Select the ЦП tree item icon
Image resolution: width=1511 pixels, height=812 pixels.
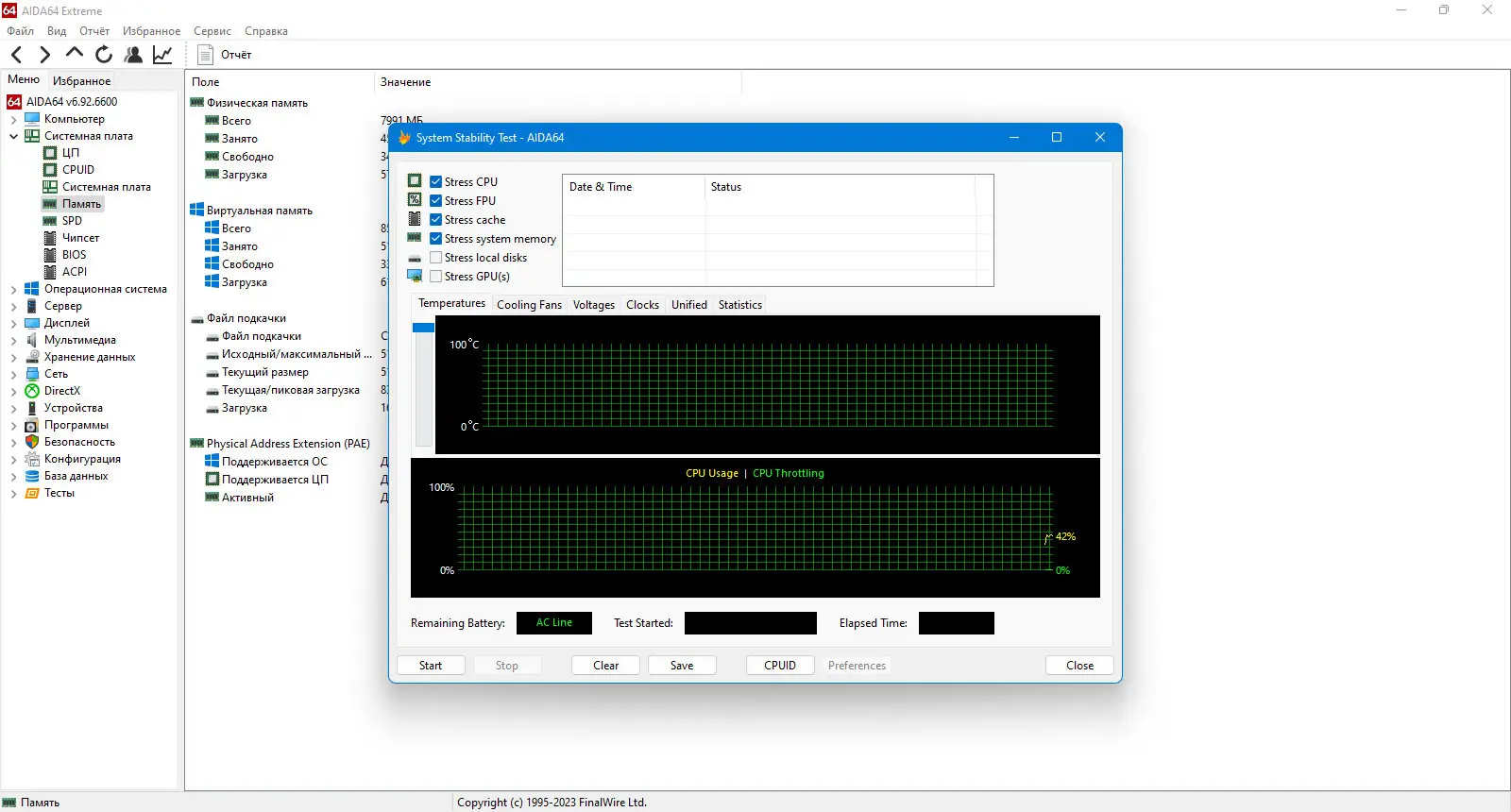click(x=50, y=153)
